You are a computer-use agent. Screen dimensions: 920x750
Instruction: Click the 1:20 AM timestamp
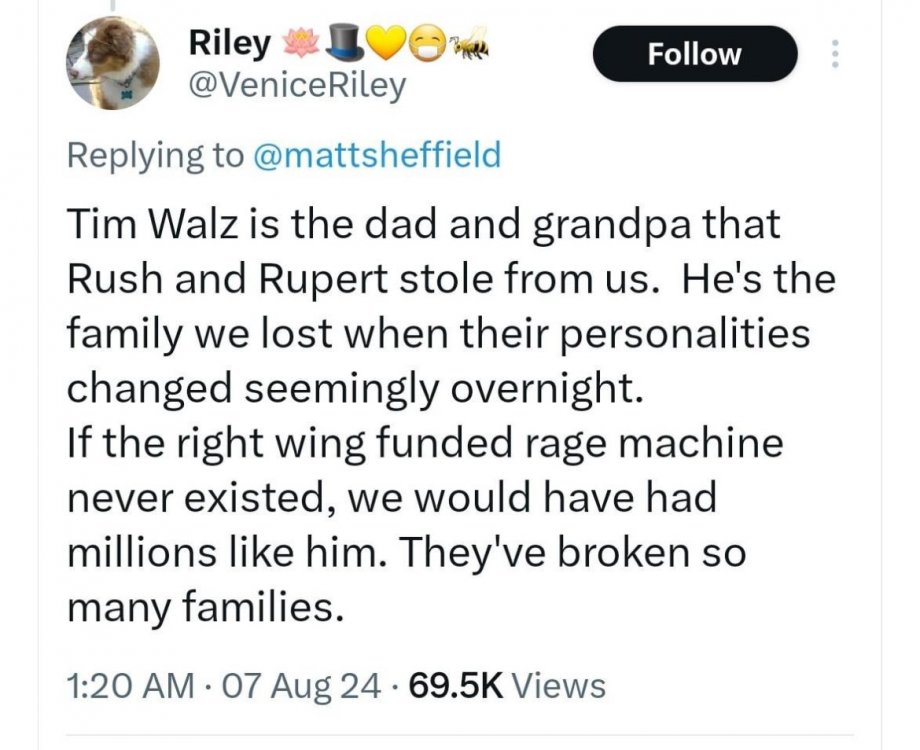tap(130, 686)
